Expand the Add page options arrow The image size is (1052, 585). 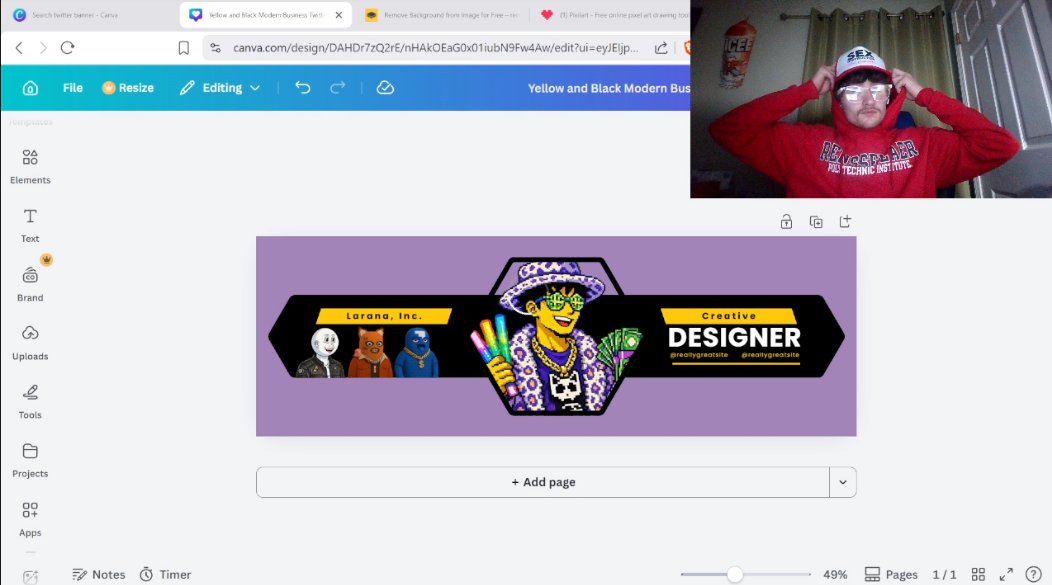843,482
